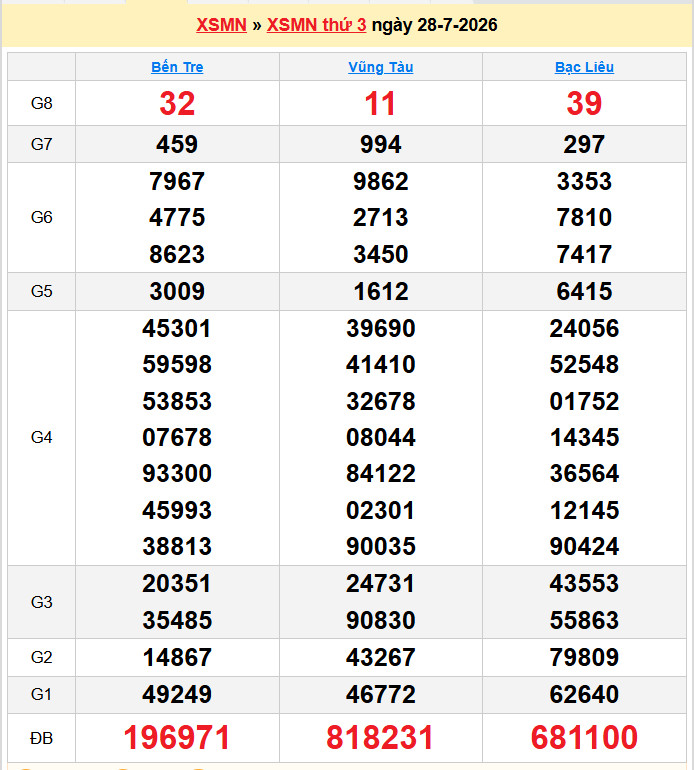Image resolution: width=694 pixels, height=770 pixels.
Task: Select the date text ngày 28-7-2026
Action: pyautogui.click(x=434, y=25)
